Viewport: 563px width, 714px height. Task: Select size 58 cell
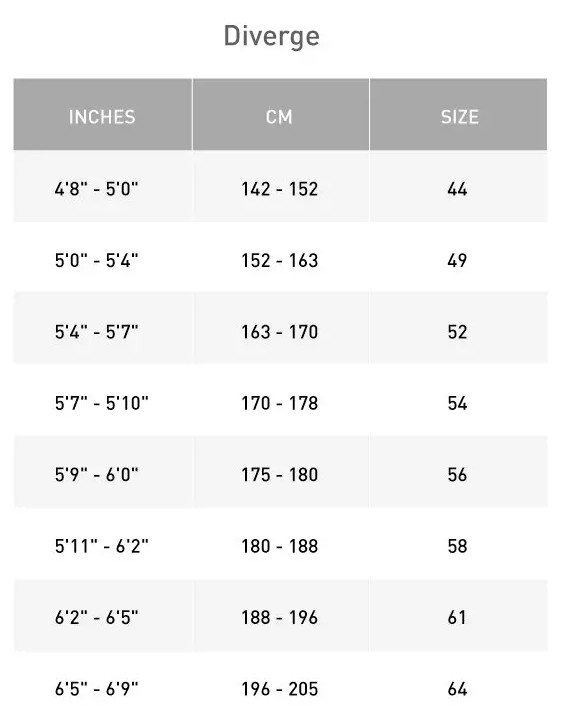pos(458,545)
